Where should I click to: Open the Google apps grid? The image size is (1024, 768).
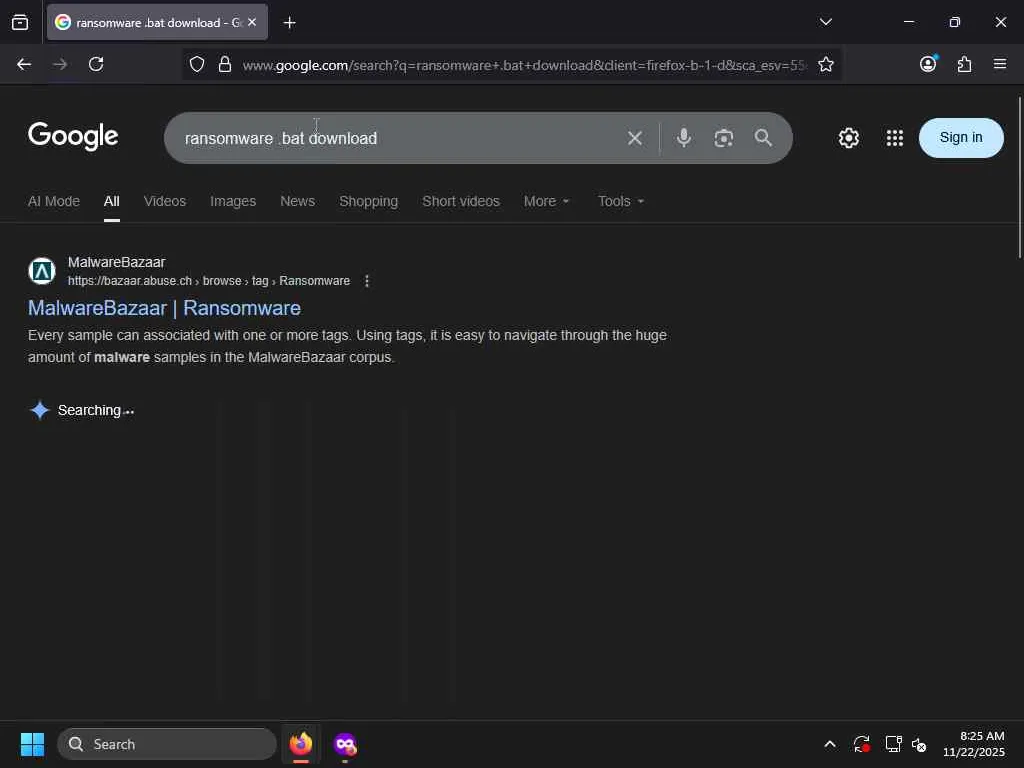895,138
